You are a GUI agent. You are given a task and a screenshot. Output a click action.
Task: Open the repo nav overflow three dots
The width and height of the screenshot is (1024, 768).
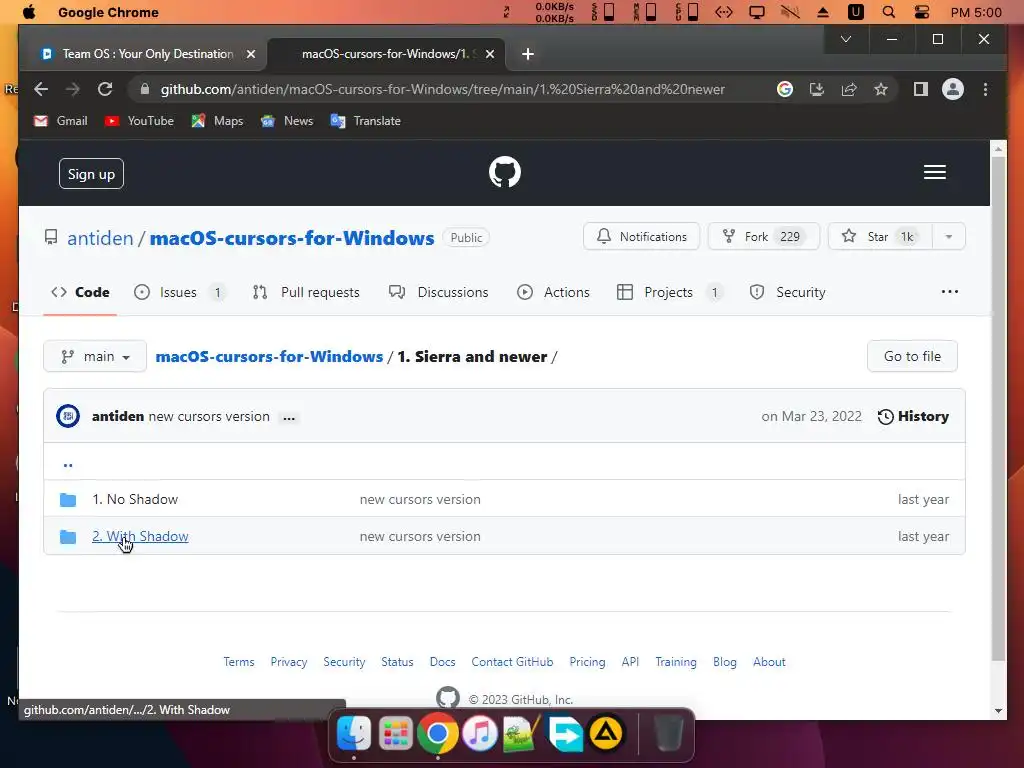[950, 292]
